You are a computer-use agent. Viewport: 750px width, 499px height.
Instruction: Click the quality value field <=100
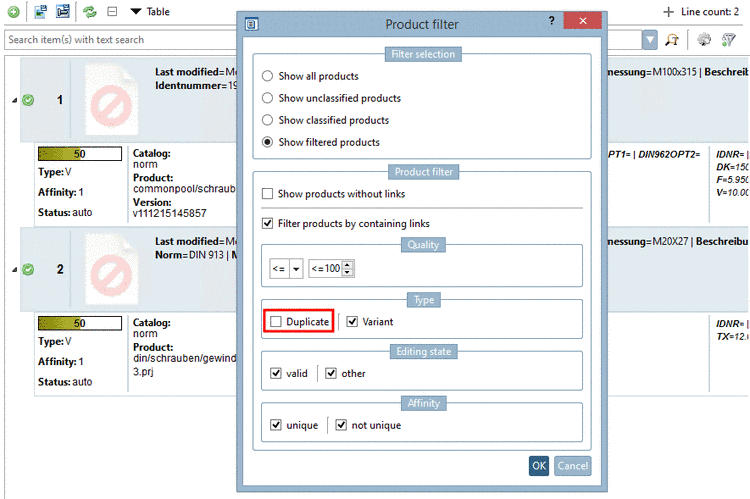click(x=326, y=268)
